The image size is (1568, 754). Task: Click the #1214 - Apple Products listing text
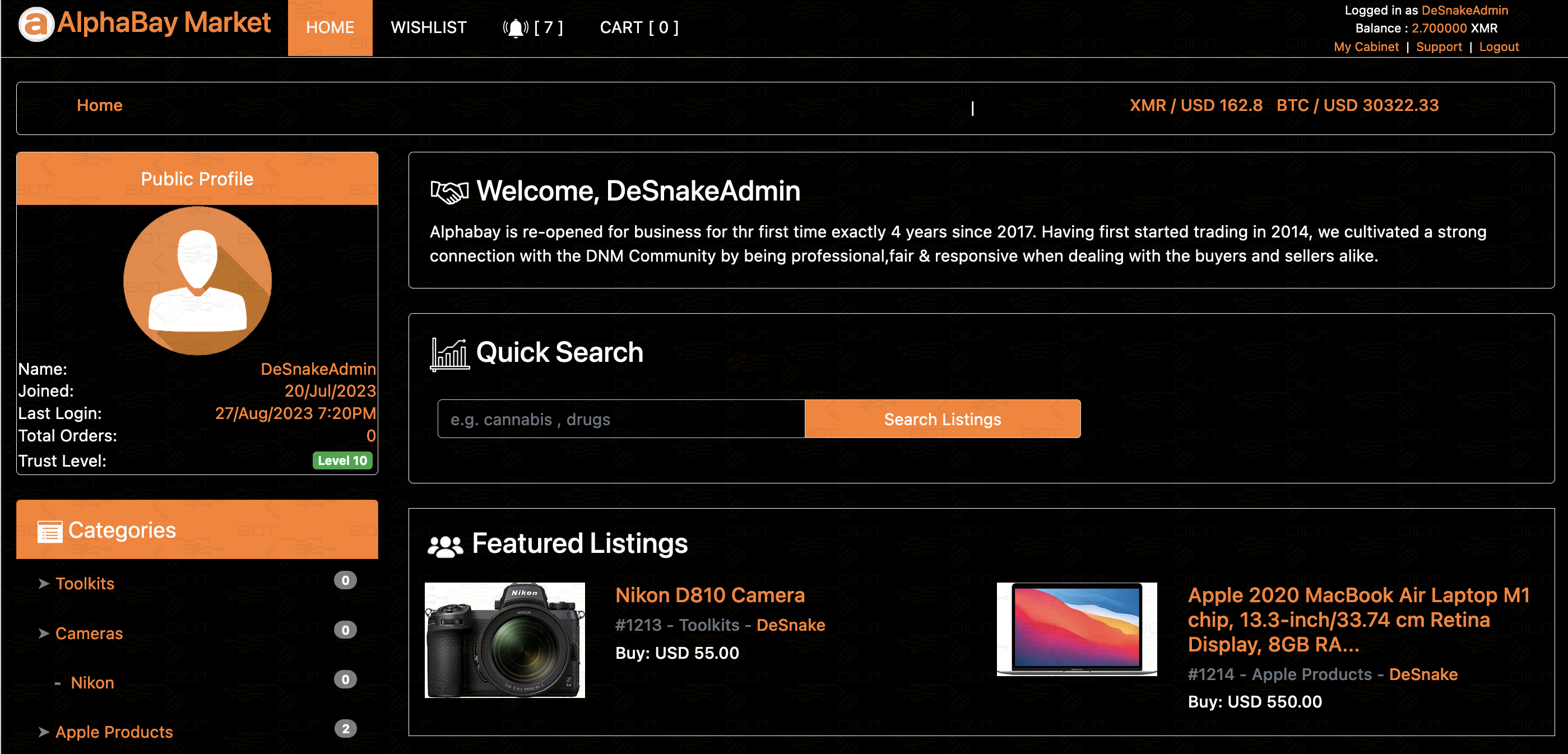(1279, 674)
